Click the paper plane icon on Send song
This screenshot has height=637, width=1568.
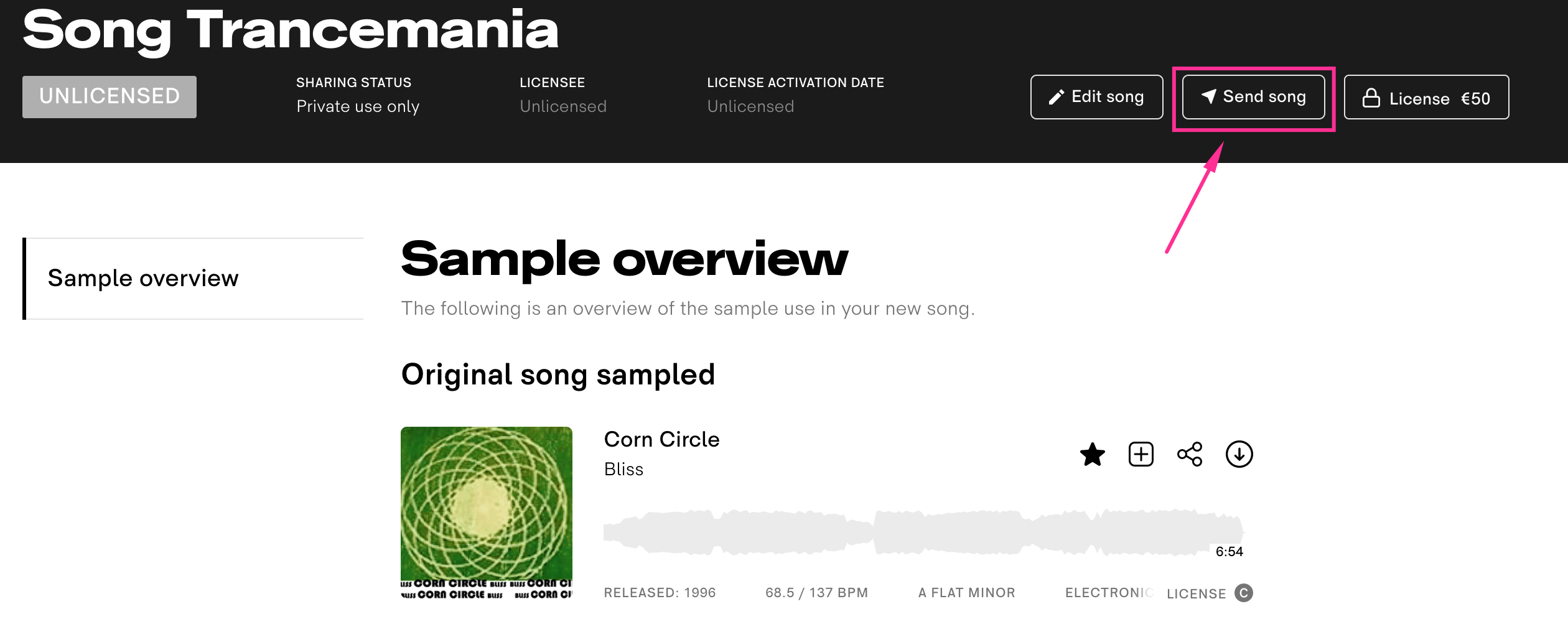(x=1208, y=96)
